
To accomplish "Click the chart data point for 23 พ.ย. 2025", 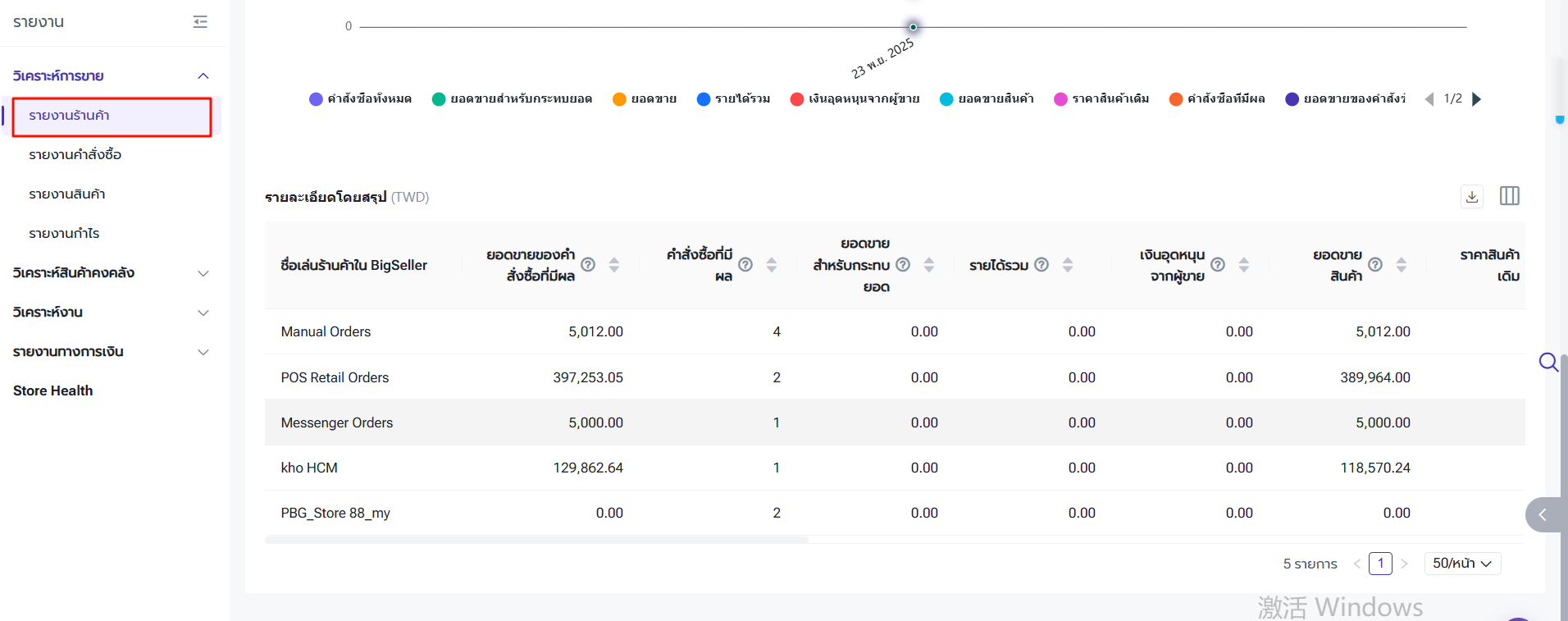I will tap(913, 27).
